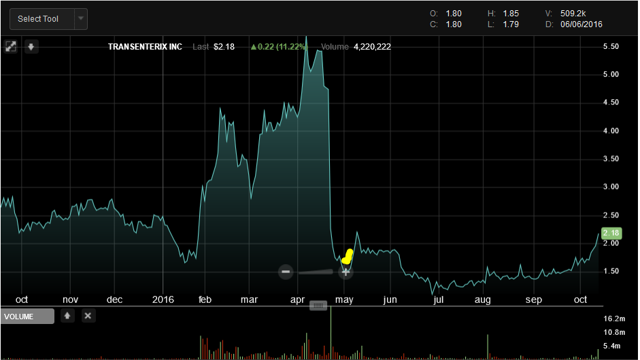
Task: Click the nov label on time axis
Action: pyautogui.click(x=70, y=300)
